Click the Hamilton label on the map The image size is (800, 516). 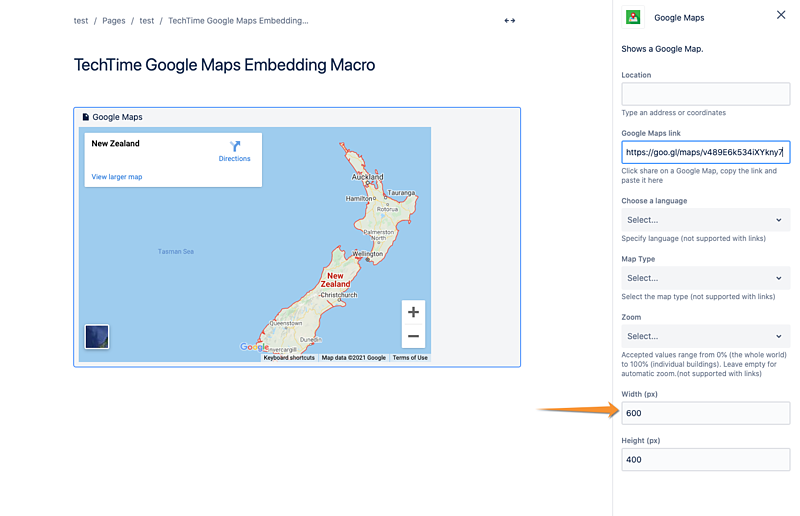coord(359,199)
